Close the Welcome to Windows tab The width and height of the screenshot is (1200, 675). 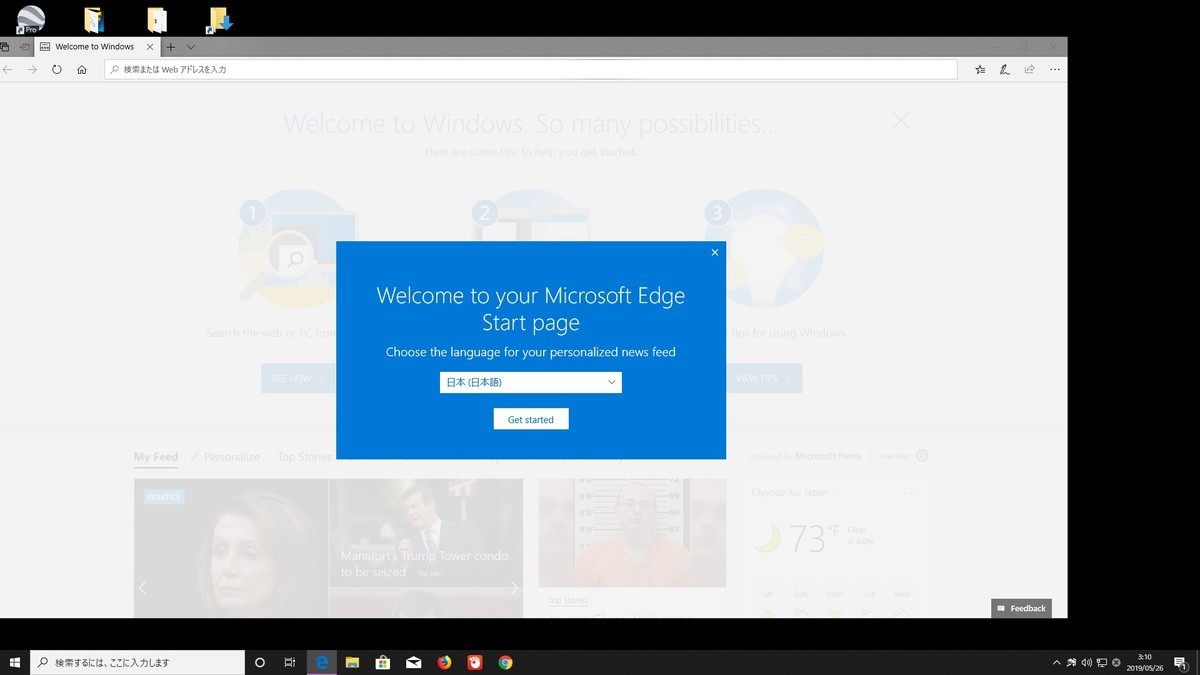[x=151, y=47]
